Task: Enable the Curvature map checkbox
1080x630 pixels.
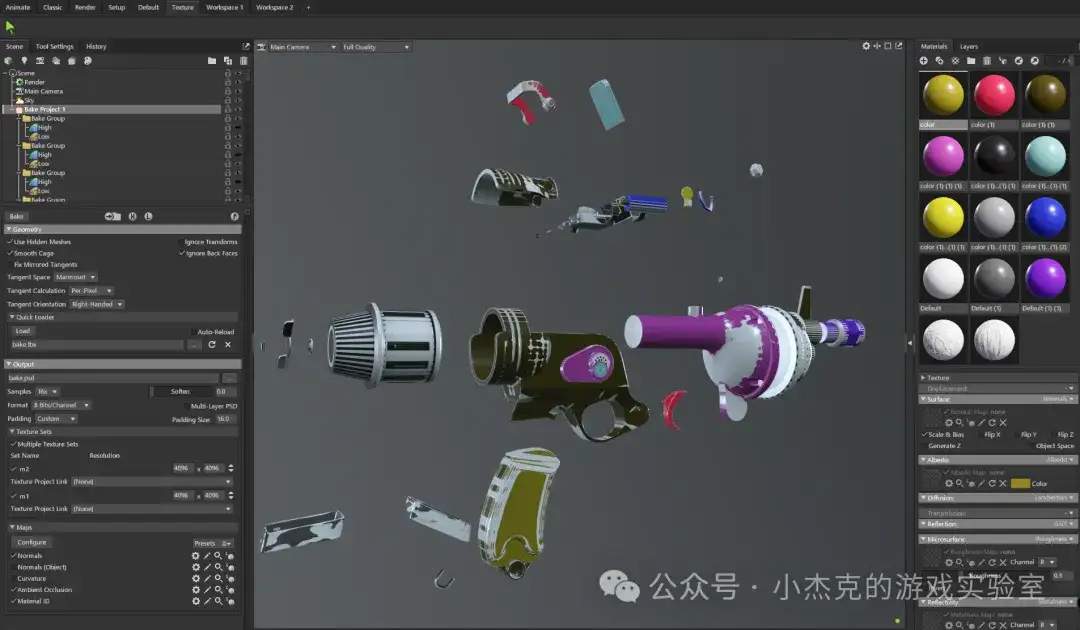Action: [x=13, y=579]
